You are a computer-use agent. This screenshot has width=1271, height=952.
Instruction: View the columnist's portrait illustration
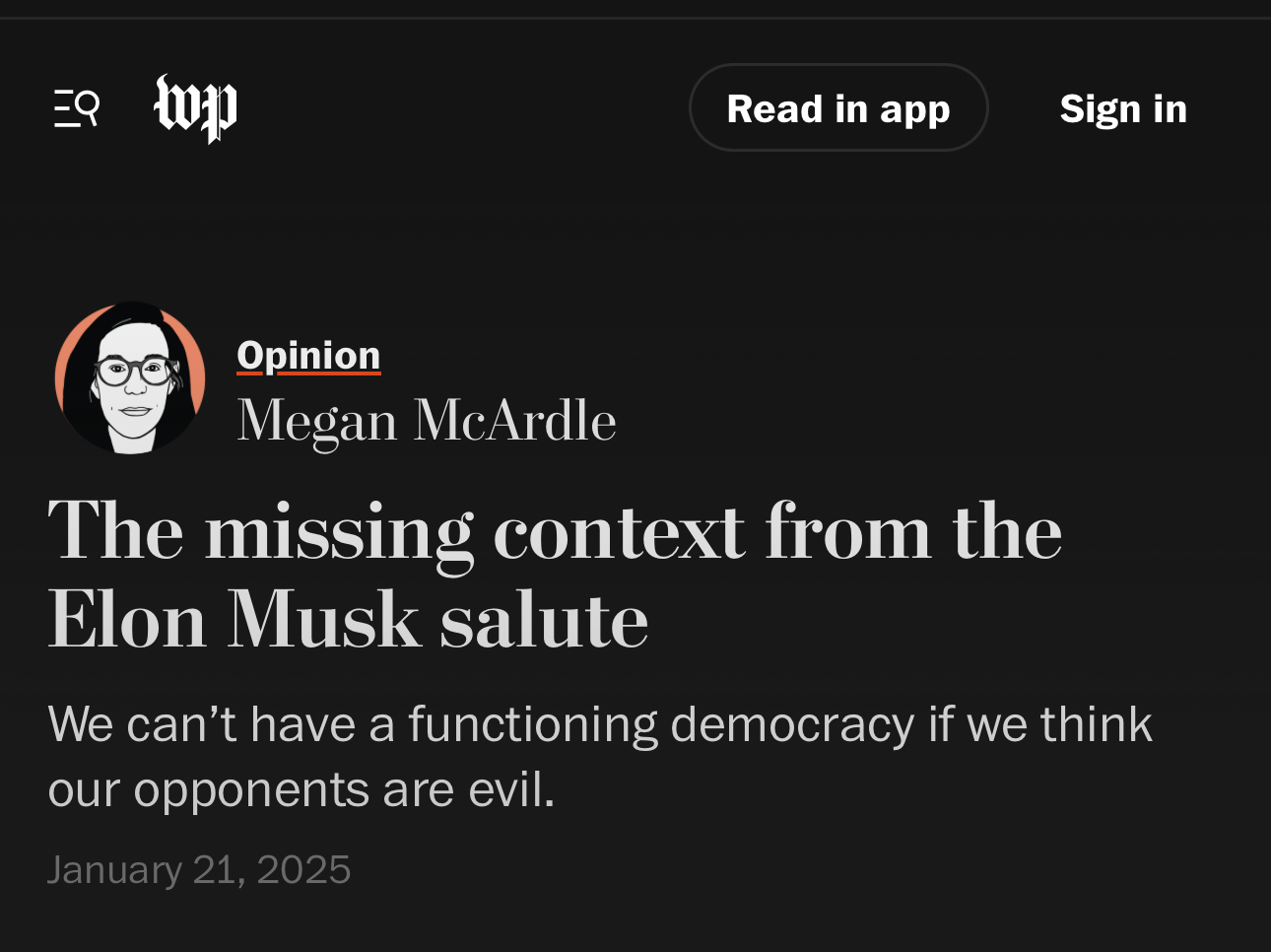point(130,377)
